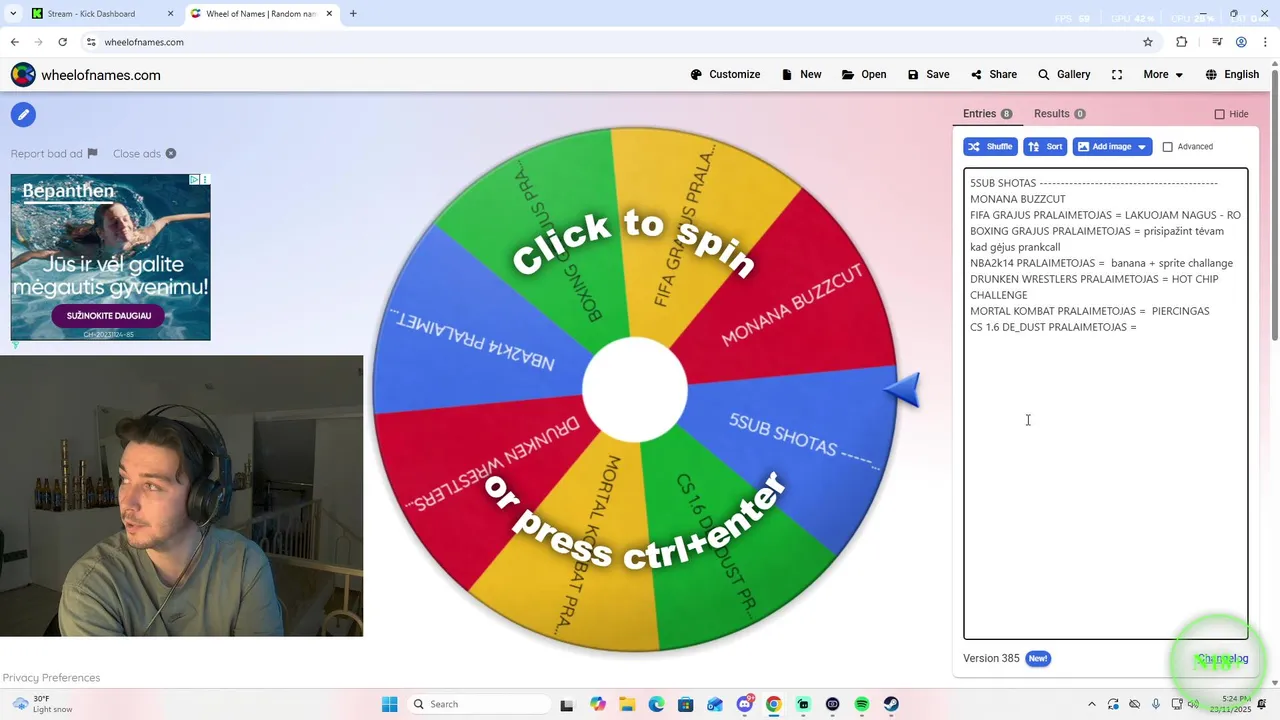
Task: Open the English language selector
Action: [1232, 75]
